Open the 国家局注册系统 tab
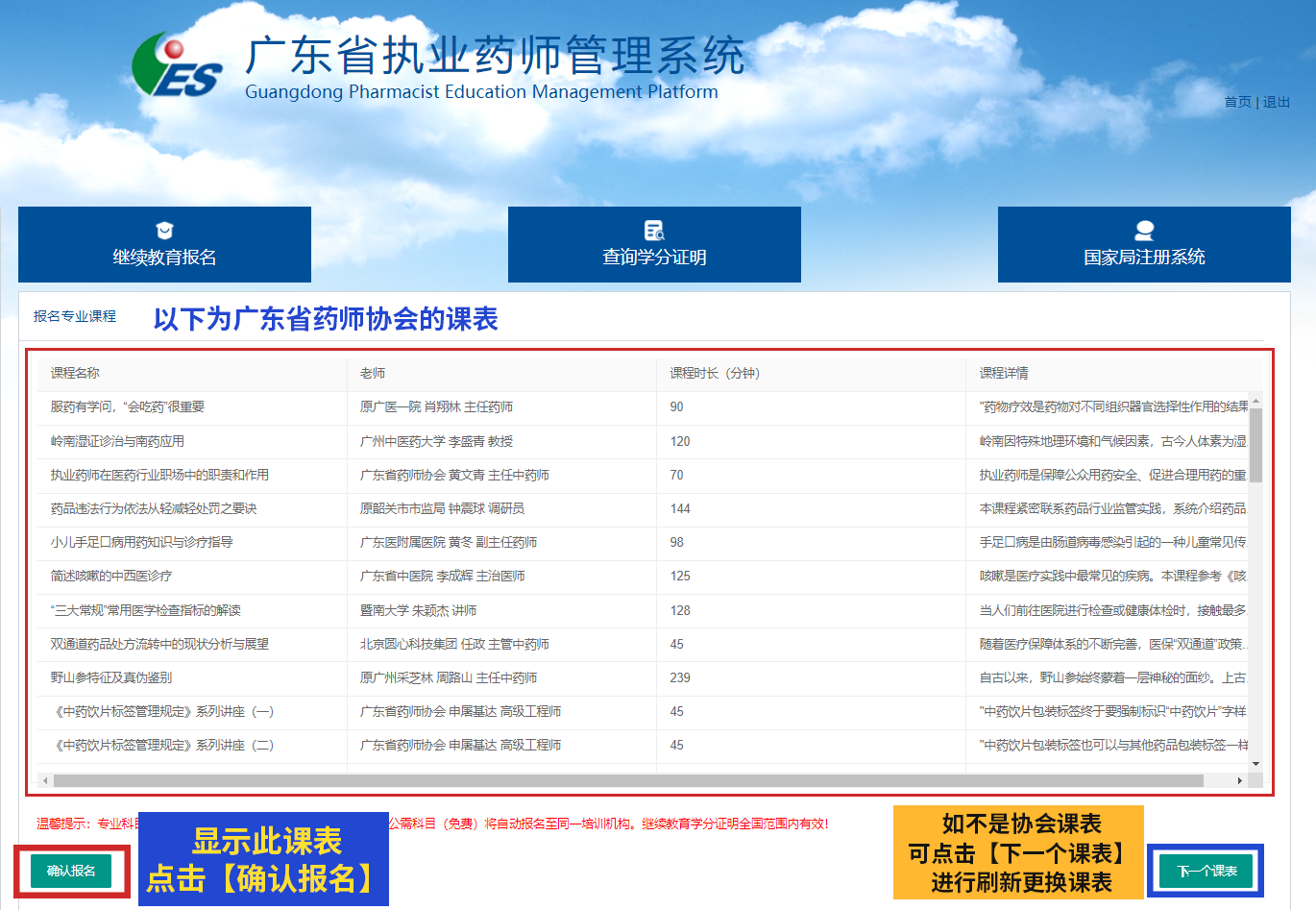 (1144, 244)
